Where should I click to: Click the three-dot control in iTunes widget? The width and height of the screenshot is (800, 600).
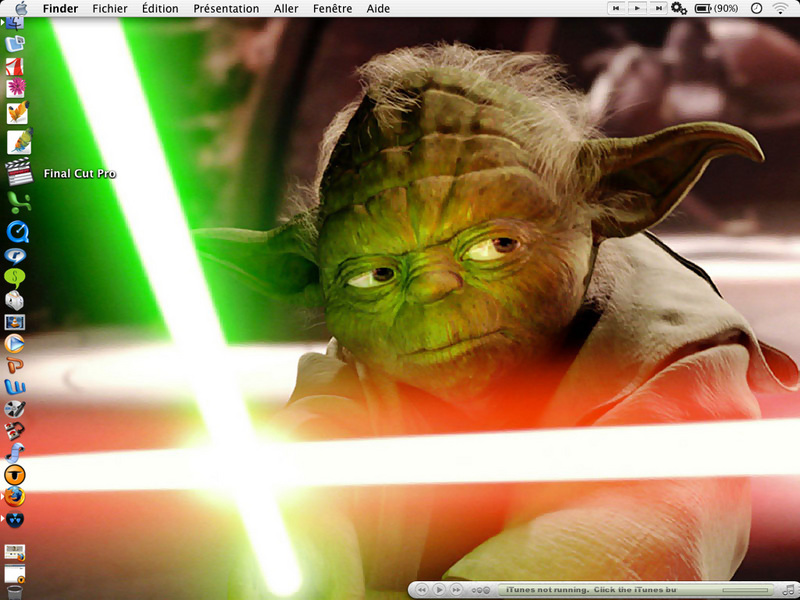click(481, 590)
